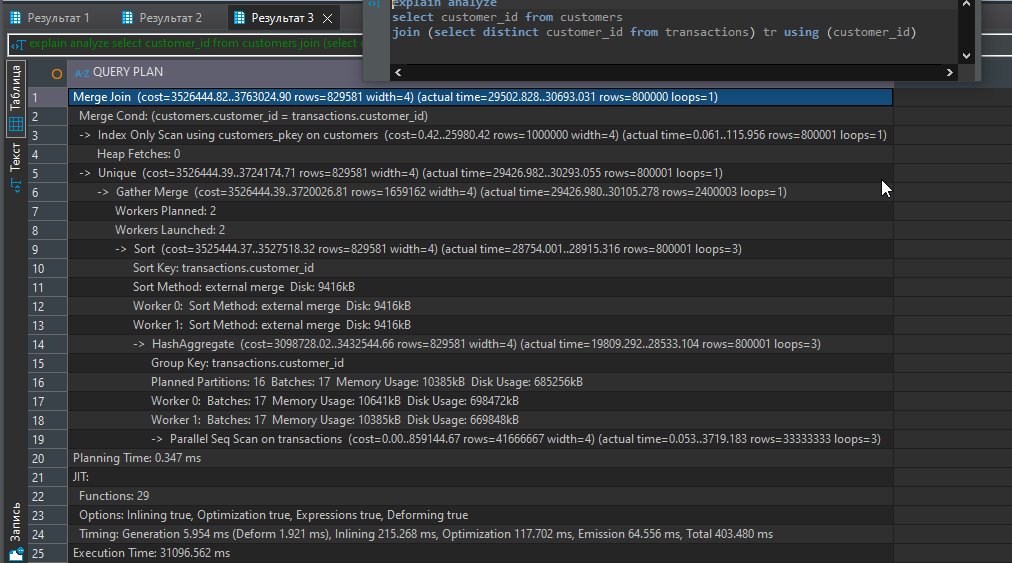Click row number 25 header
Image resolution: width=1012 pixels, height=563 pixels.
[x=48, y=553]
